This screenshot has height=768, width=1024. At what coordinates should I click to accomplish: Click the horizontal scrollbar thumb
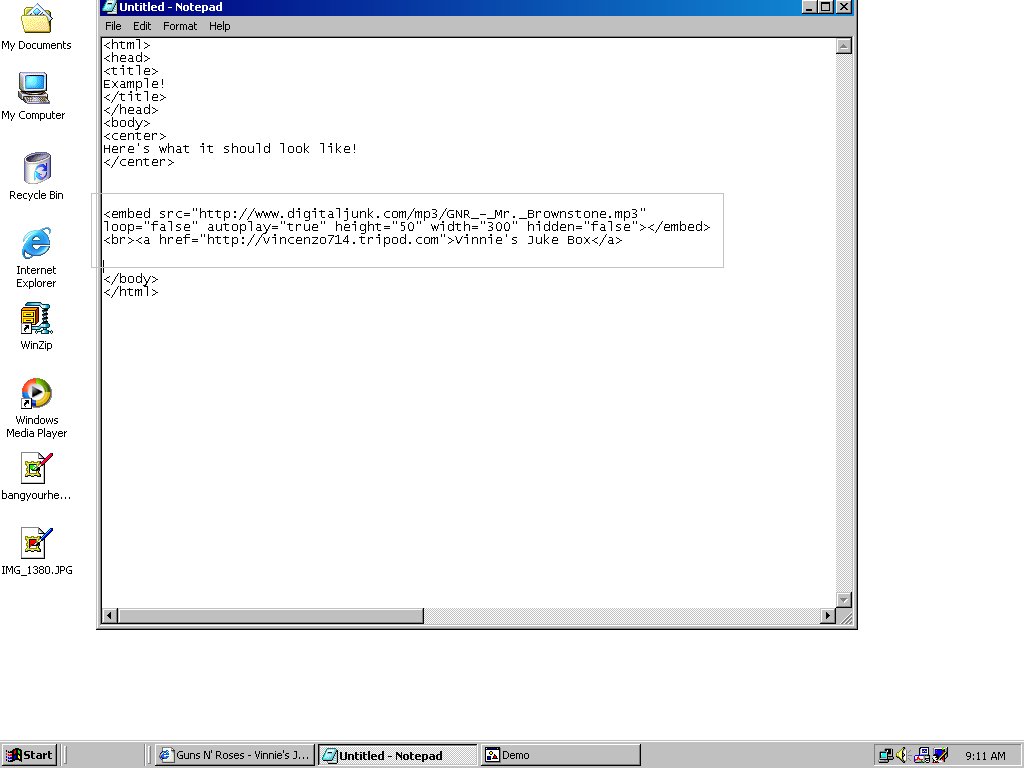270,615
